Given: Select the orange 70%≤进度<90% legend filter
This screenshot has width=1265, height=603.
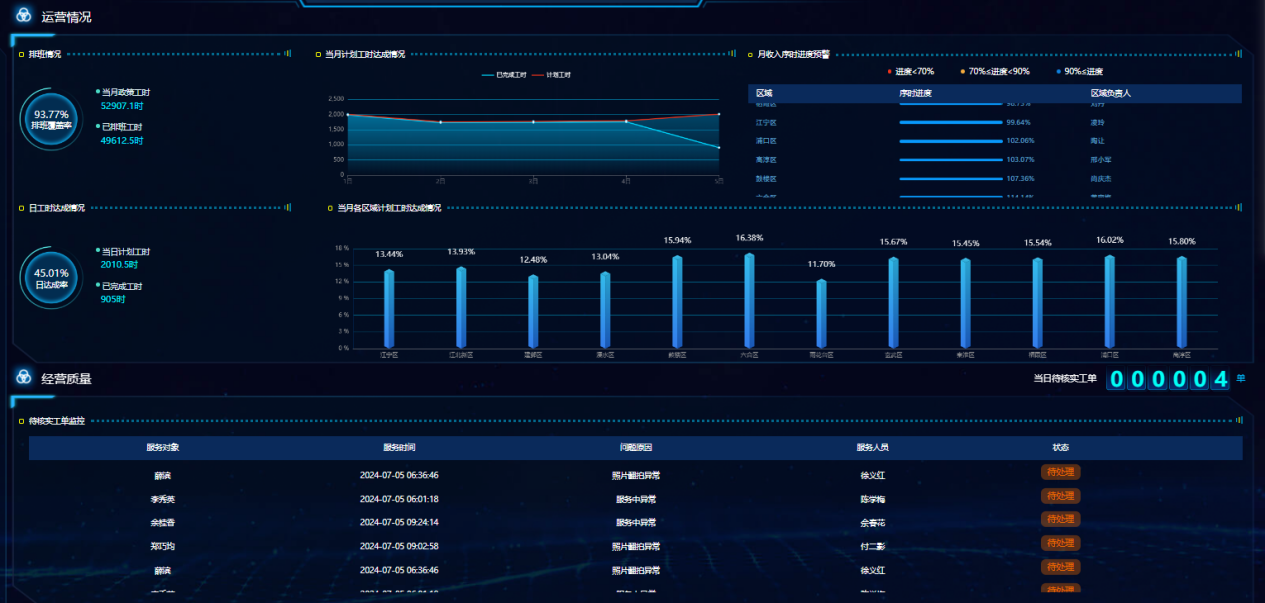Looking at the screenshot, I should 995,71.
